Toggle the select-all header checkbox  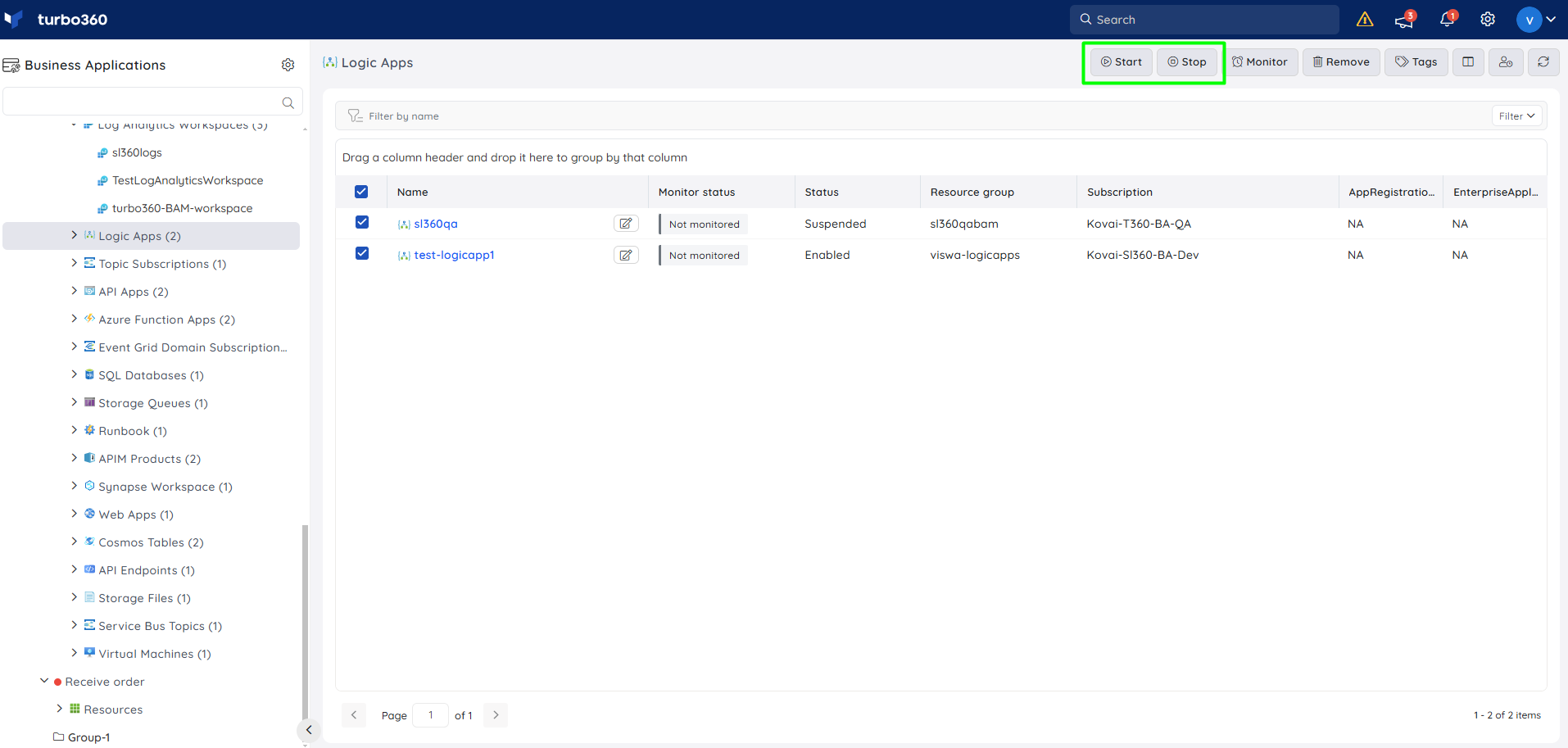pyautogui.click(x=361, y=192)
